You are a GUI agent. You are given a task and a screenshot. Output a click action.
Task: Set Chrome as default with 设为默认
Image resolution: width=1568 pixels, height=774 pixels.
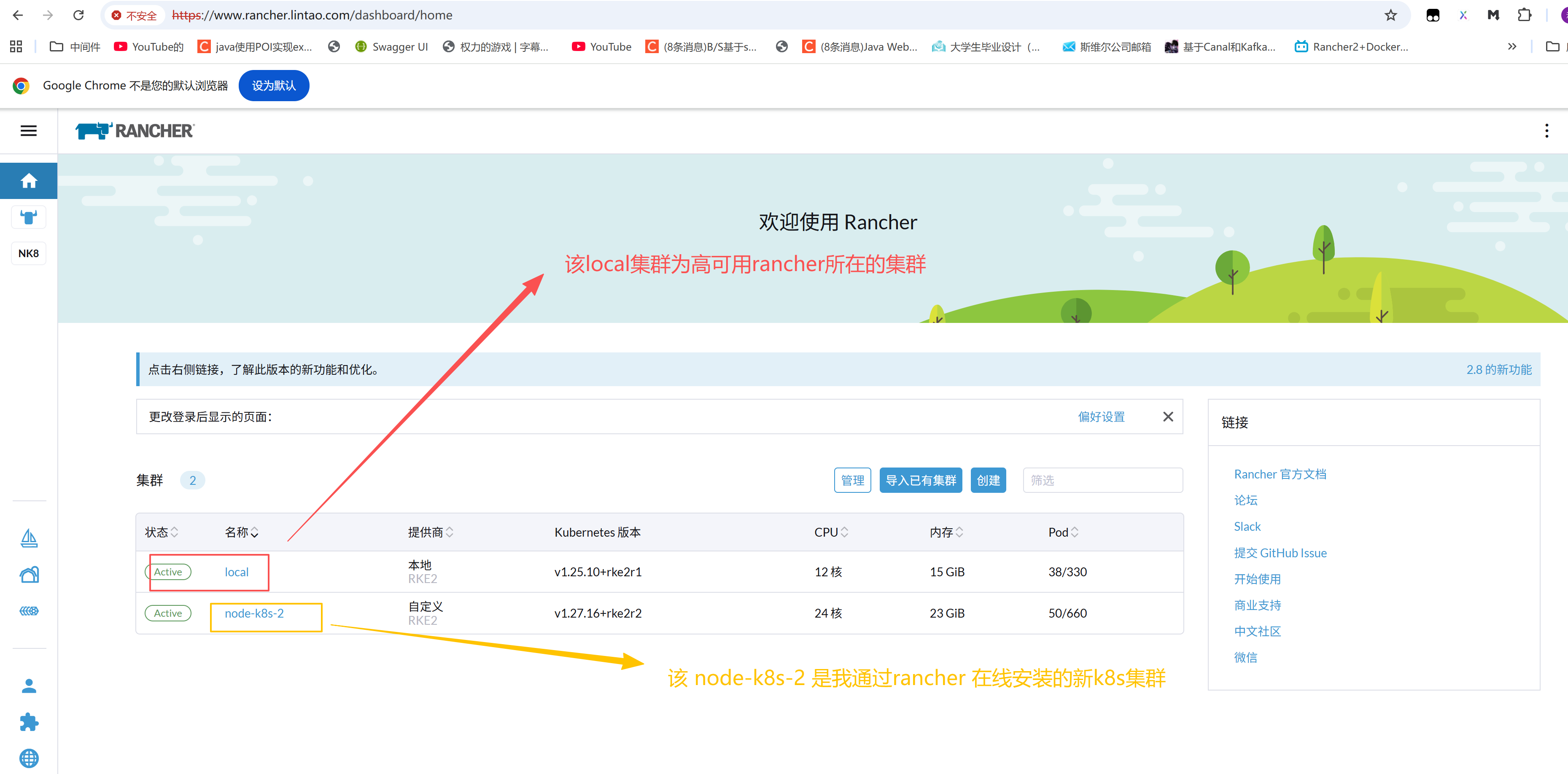(x=274, y=86)
